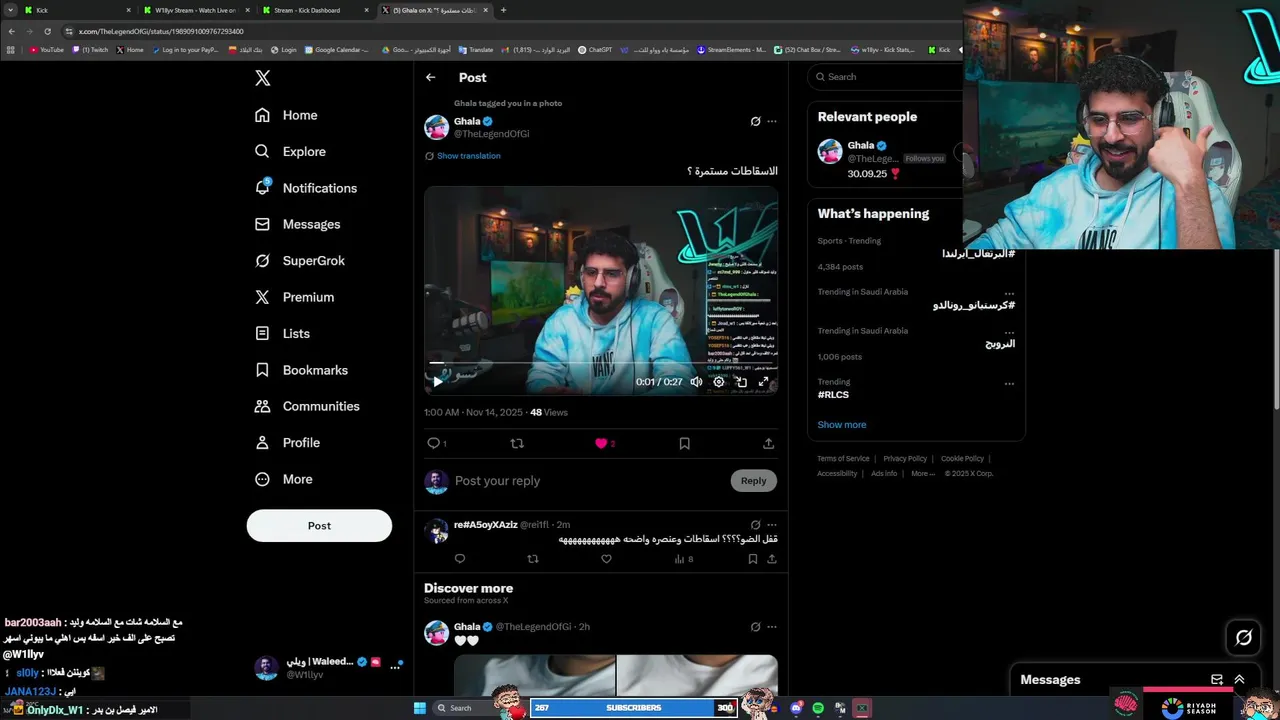Expand the More menu in sidebar

click(x=284, y=479)
